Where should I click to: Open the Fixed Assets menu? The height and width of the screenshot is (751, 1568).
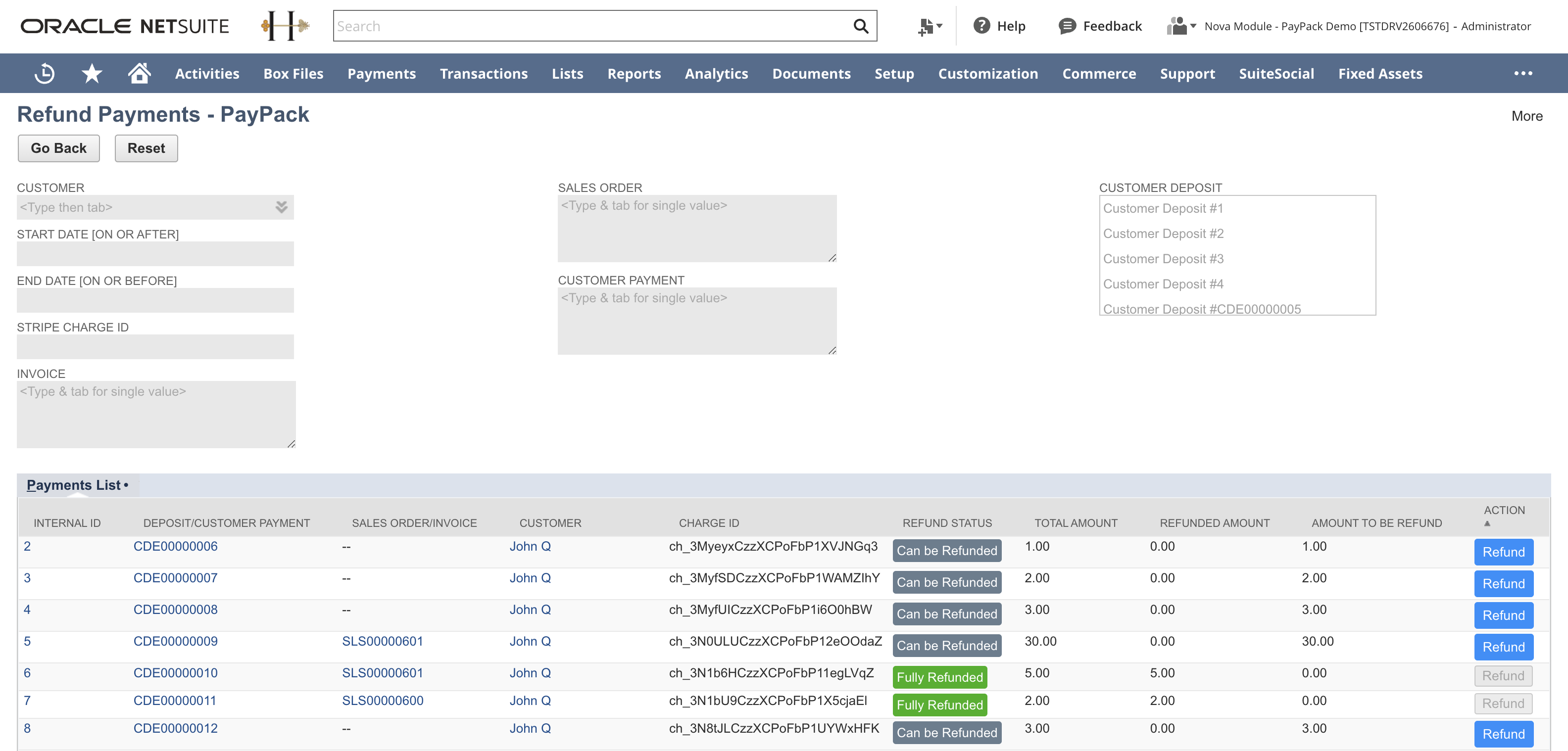click(x=1380, y=74)
